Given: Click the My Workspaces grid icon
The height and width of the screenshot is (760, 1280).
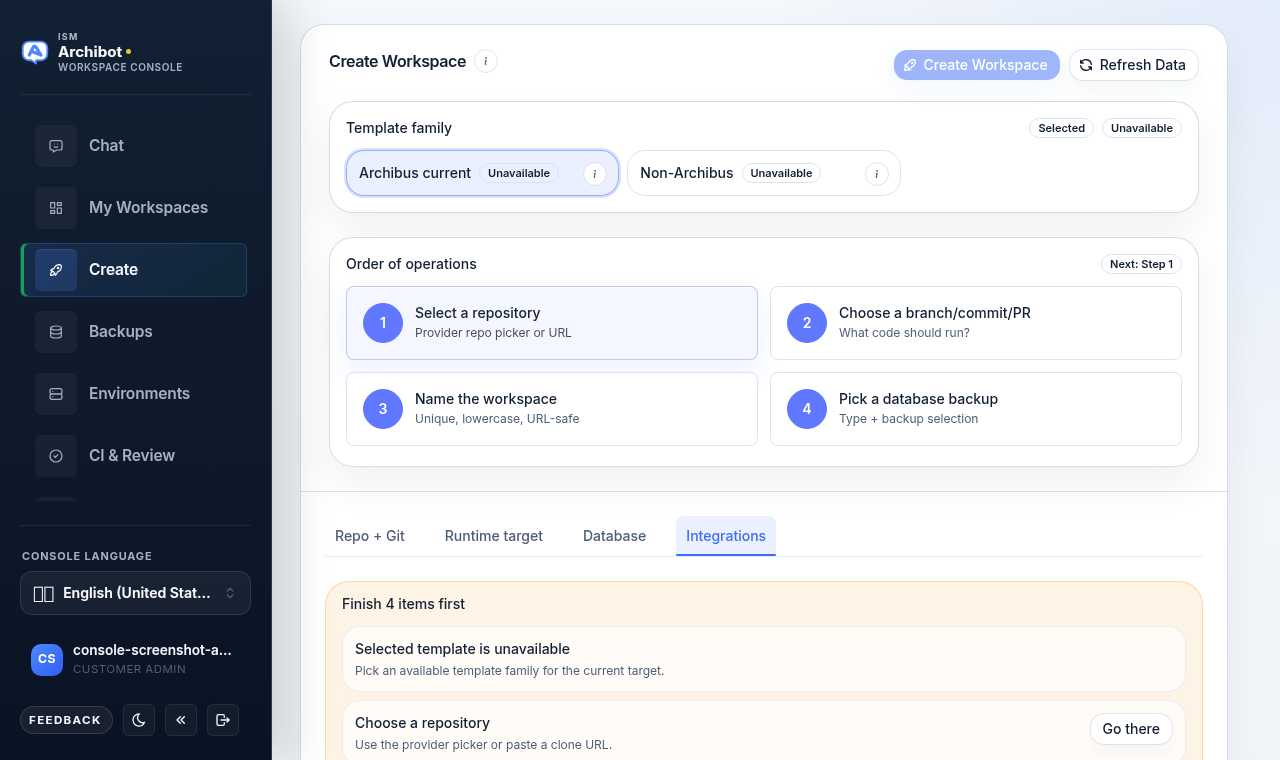Looking at the screenshot, I should (56, 208).
